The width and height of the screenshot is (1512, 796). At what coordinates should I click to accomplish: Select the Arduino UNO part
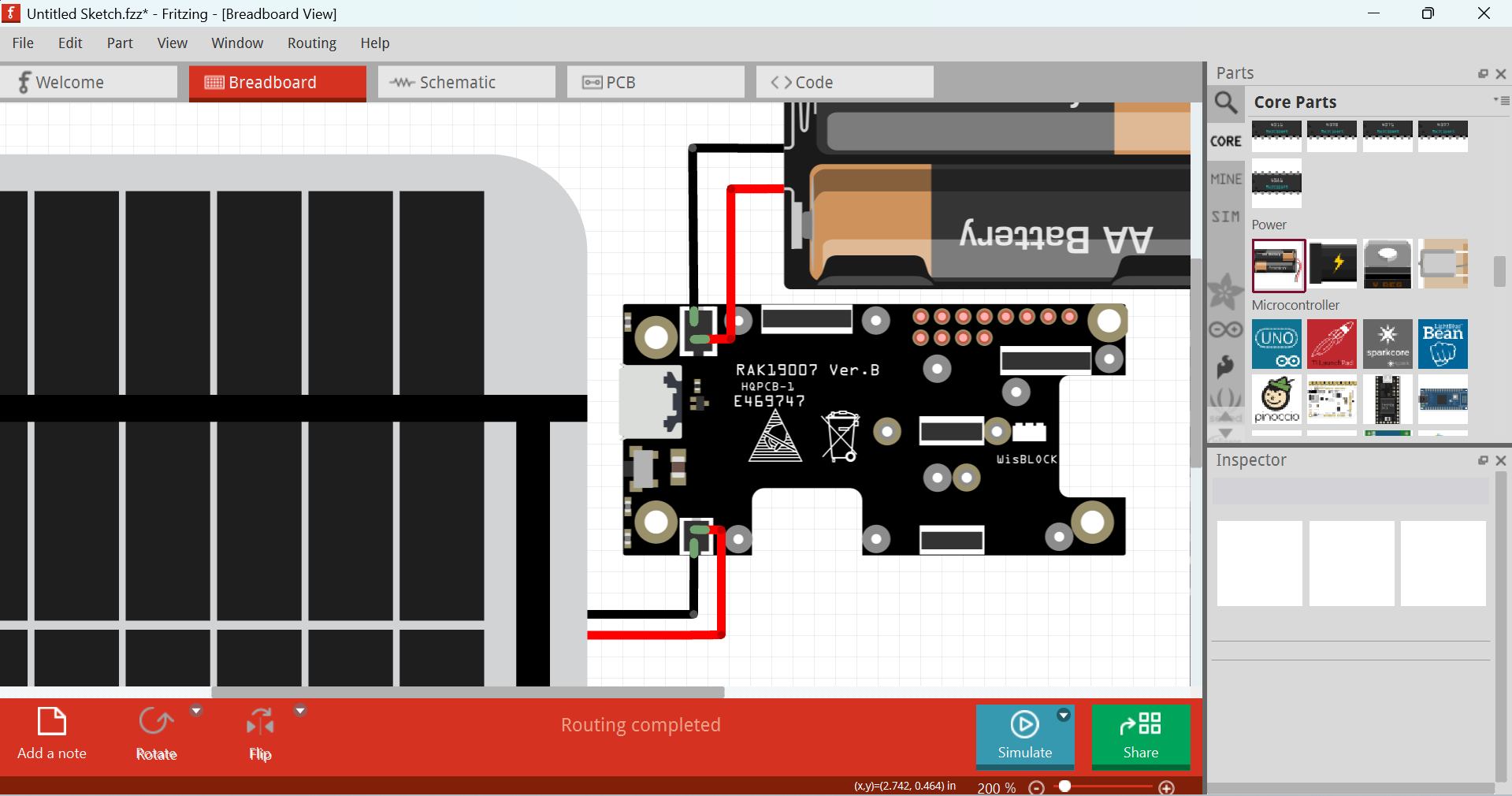click(x=1276, y=344)
